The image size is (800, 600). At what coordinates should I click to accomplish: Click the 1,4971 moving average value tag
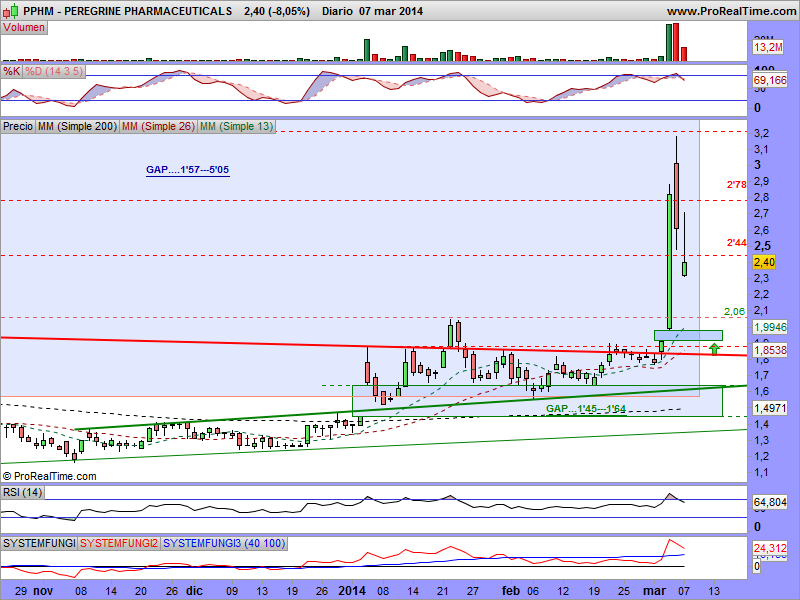770,408
